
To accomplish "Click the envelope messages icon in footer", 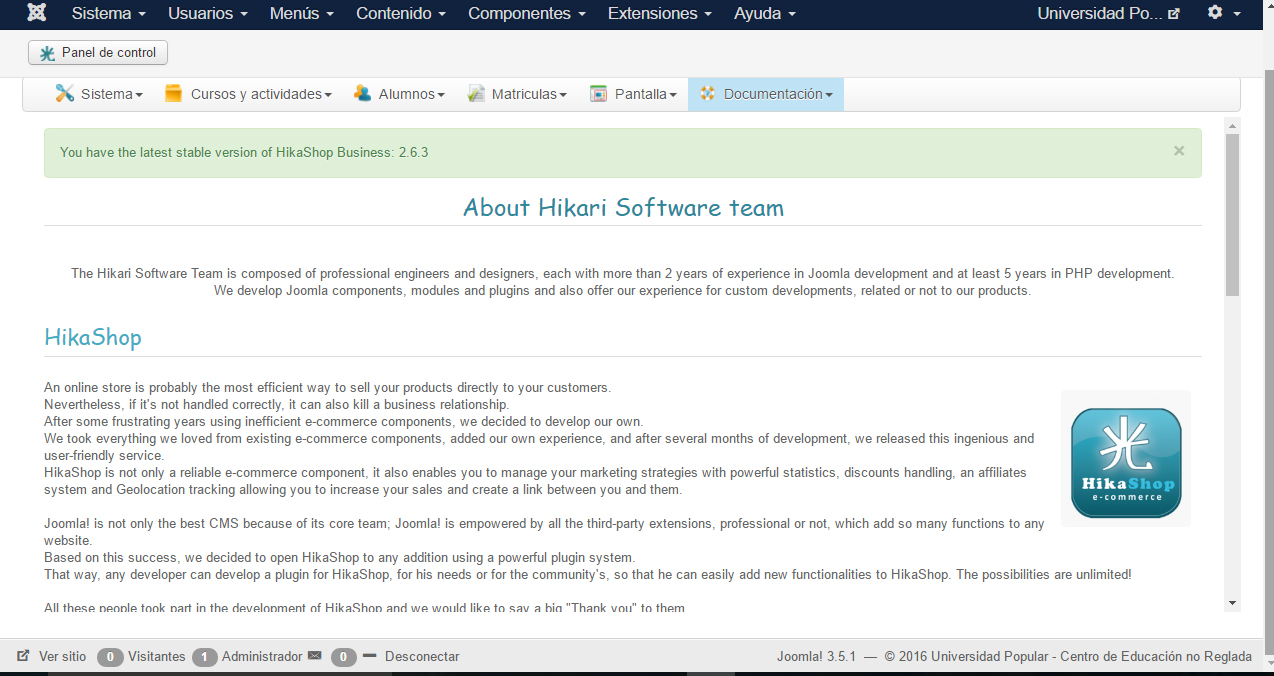I will click(x=315, y=656).
